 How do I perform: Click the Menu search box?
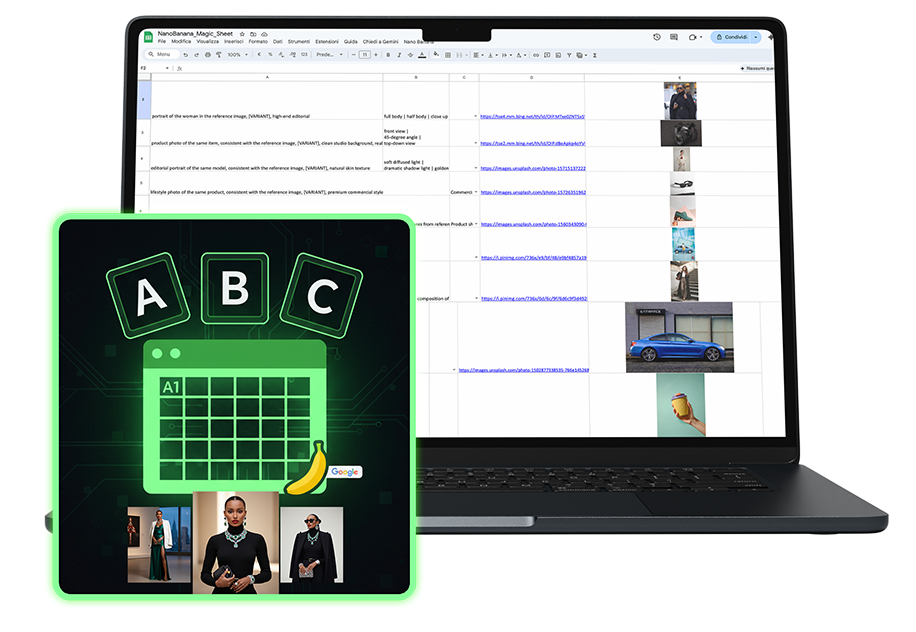(162, 55)
